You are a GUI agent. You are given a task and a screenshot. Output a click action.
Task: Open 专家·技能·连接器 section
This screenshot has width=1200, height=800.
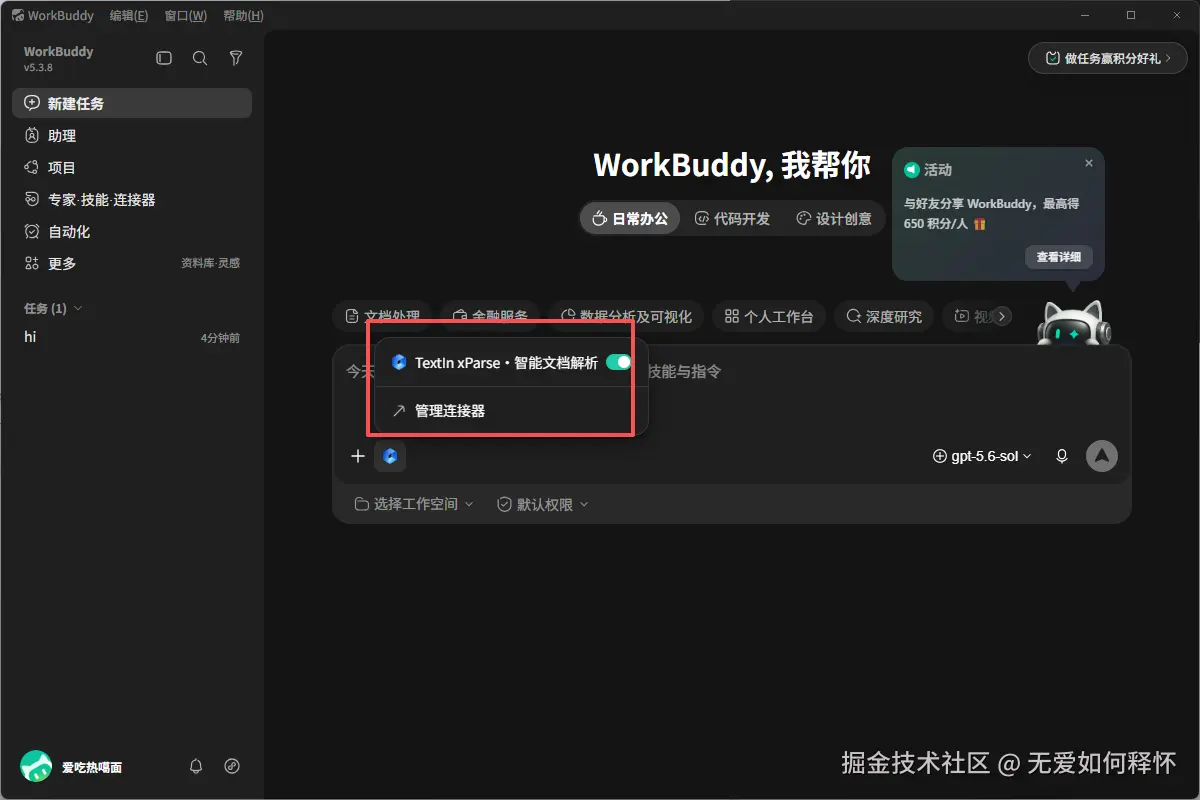click(132, 199)
